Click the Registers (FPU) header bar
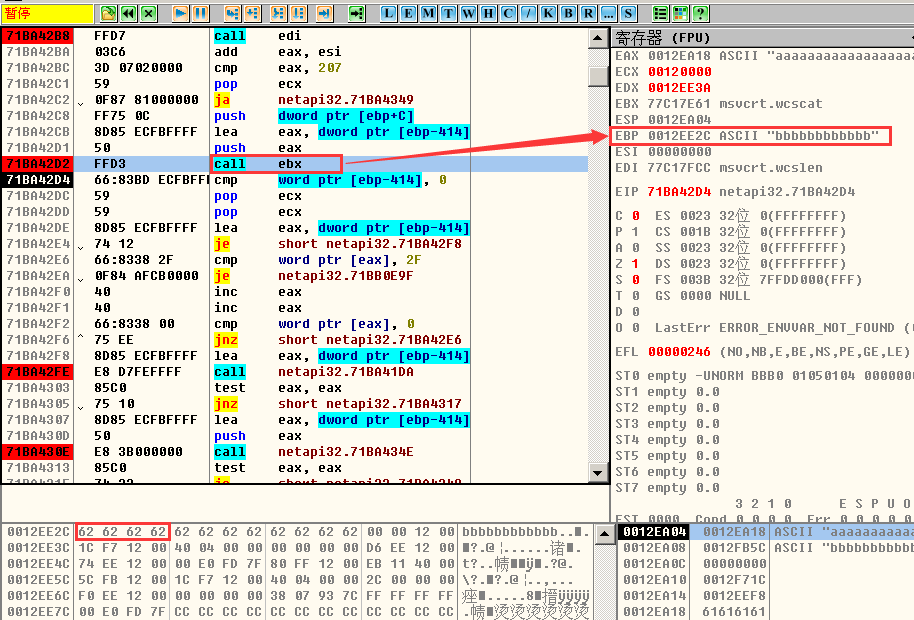Viewport: 914px width, 620px height. click(760, 37)
